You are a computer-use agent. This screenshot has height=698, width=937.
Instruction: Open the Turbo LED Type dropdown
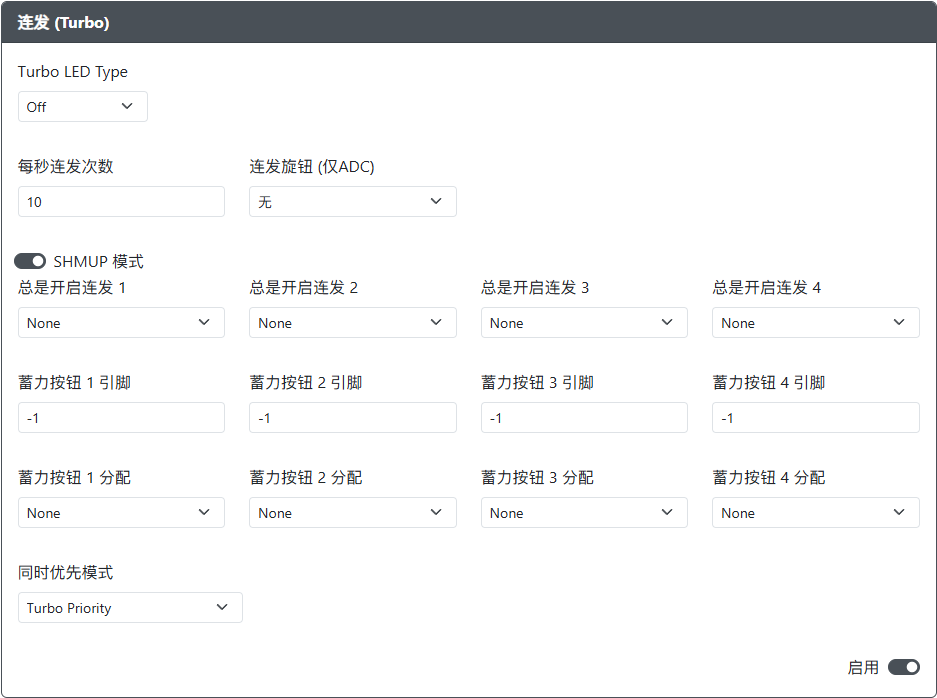pos(82,107)
